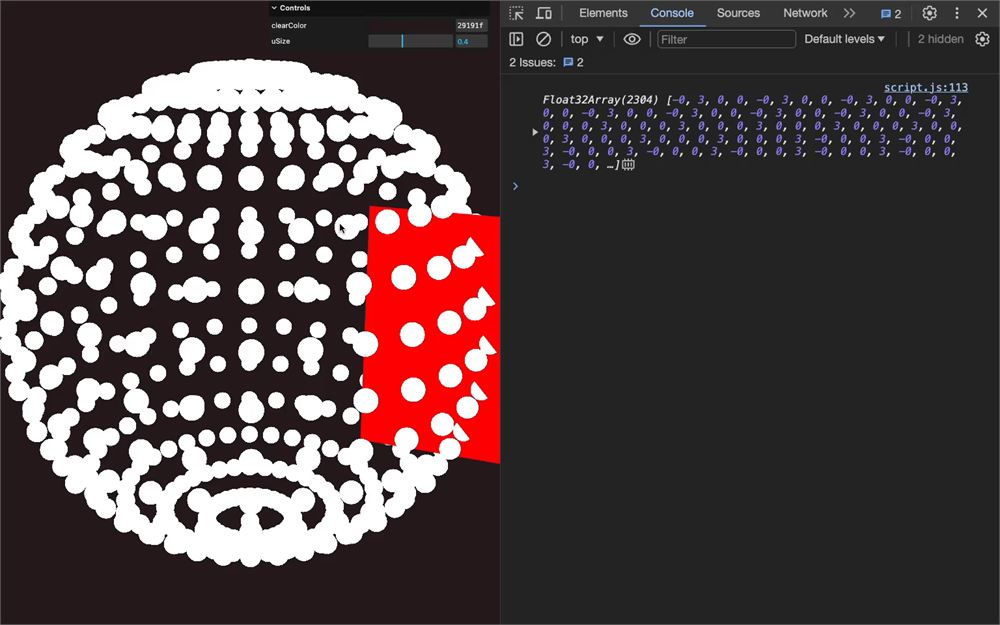Click the uSize label

(x=281, y=41)
